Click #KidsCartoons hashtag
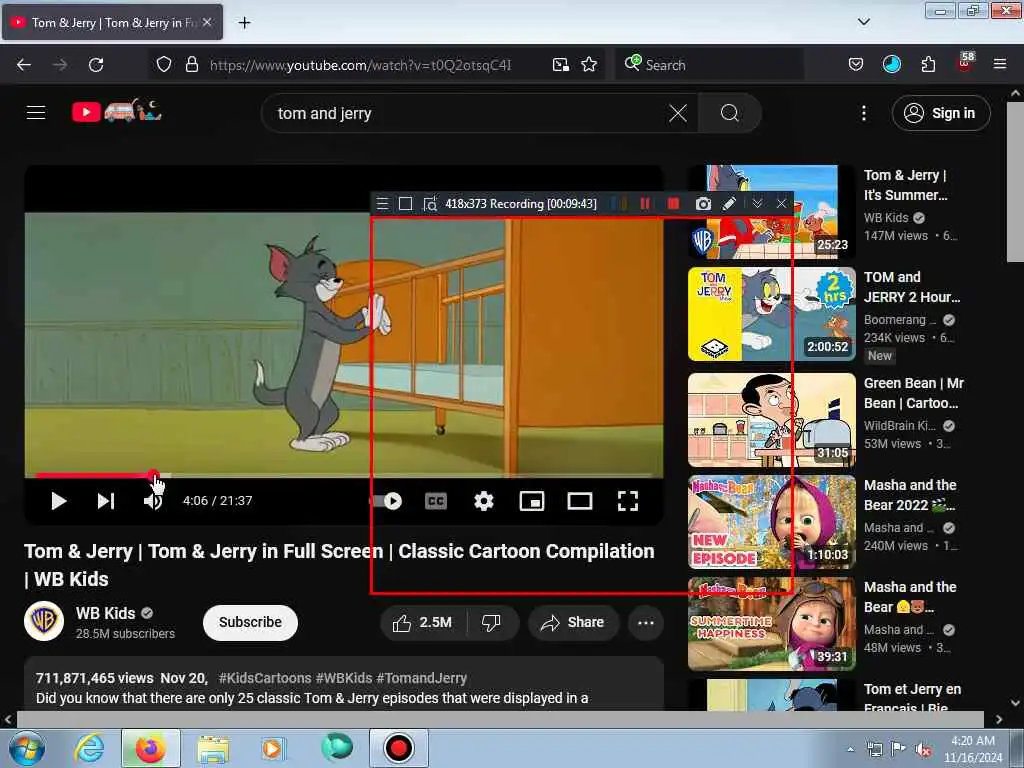The width and height of the screenshot is (1024, 768). tap(264, 678)
